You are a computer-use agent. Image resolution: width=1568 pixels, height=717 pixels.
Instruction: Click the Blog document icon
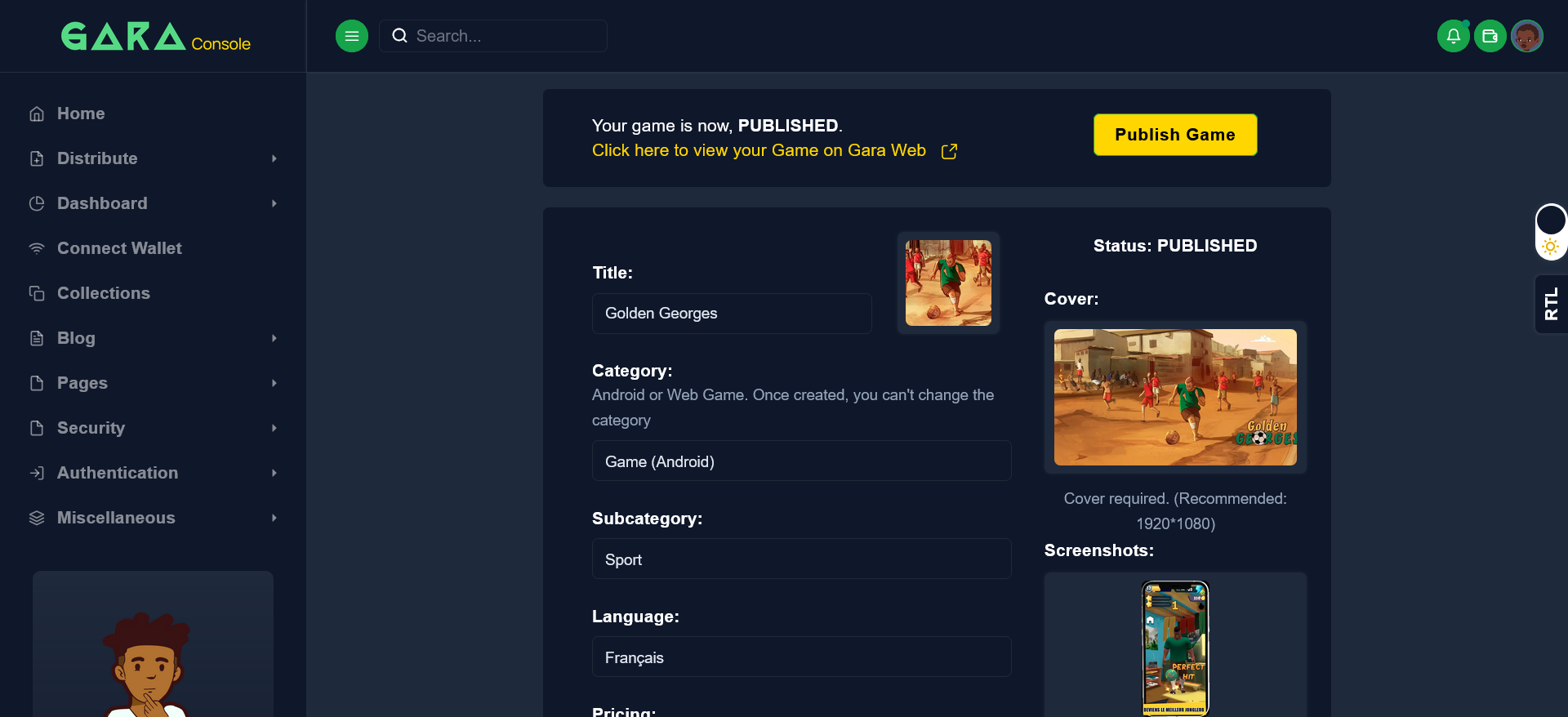click(37, 338)
